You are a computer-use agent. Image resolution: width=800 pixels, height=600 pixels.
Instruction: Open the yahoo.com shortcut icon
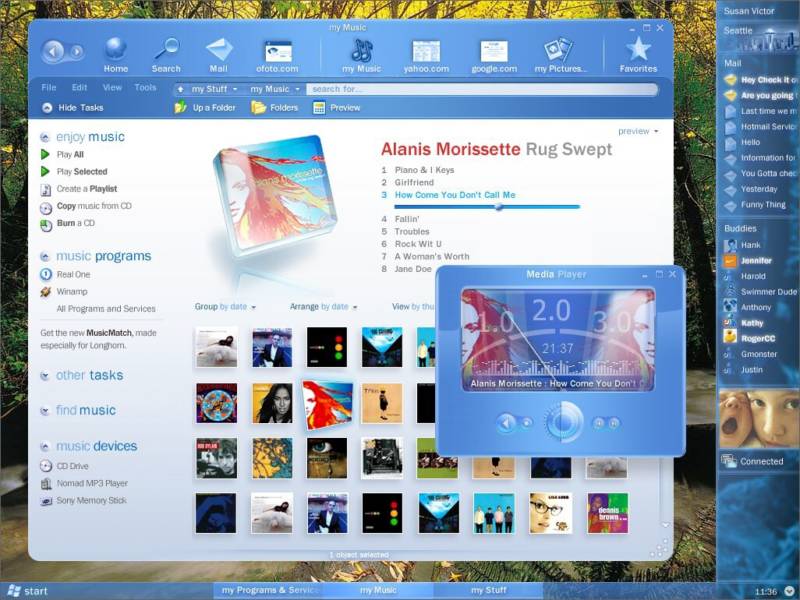427,52
